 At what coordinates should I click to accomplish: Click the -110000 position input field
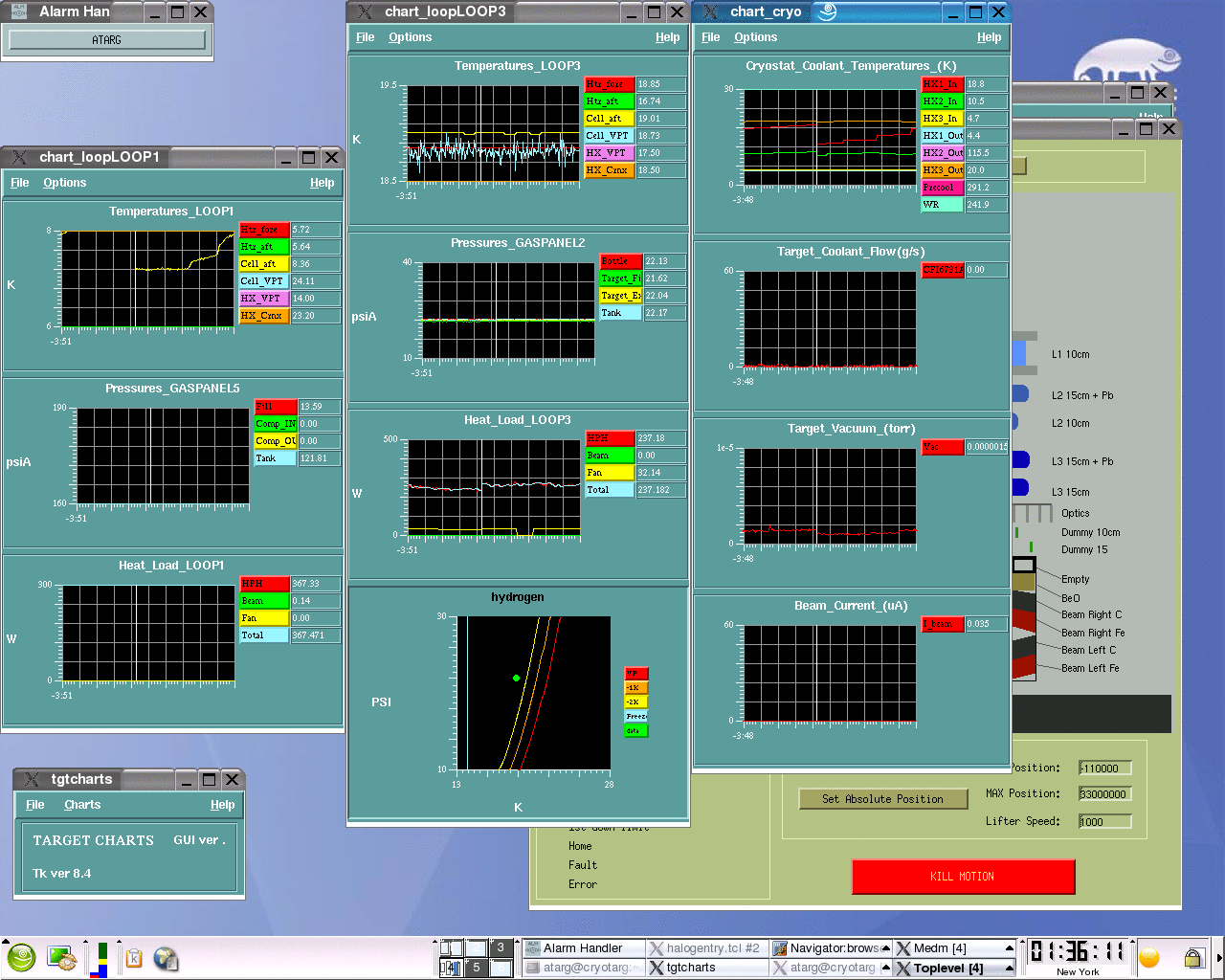coord(1104,768)
